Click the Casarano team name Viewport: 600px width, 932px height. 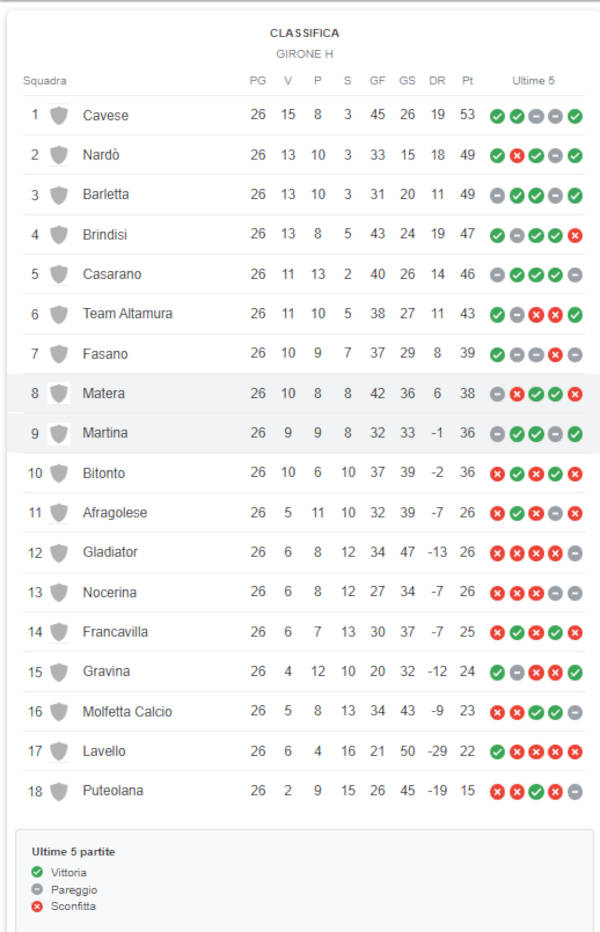pyautogui.click(x=112, y=274)
